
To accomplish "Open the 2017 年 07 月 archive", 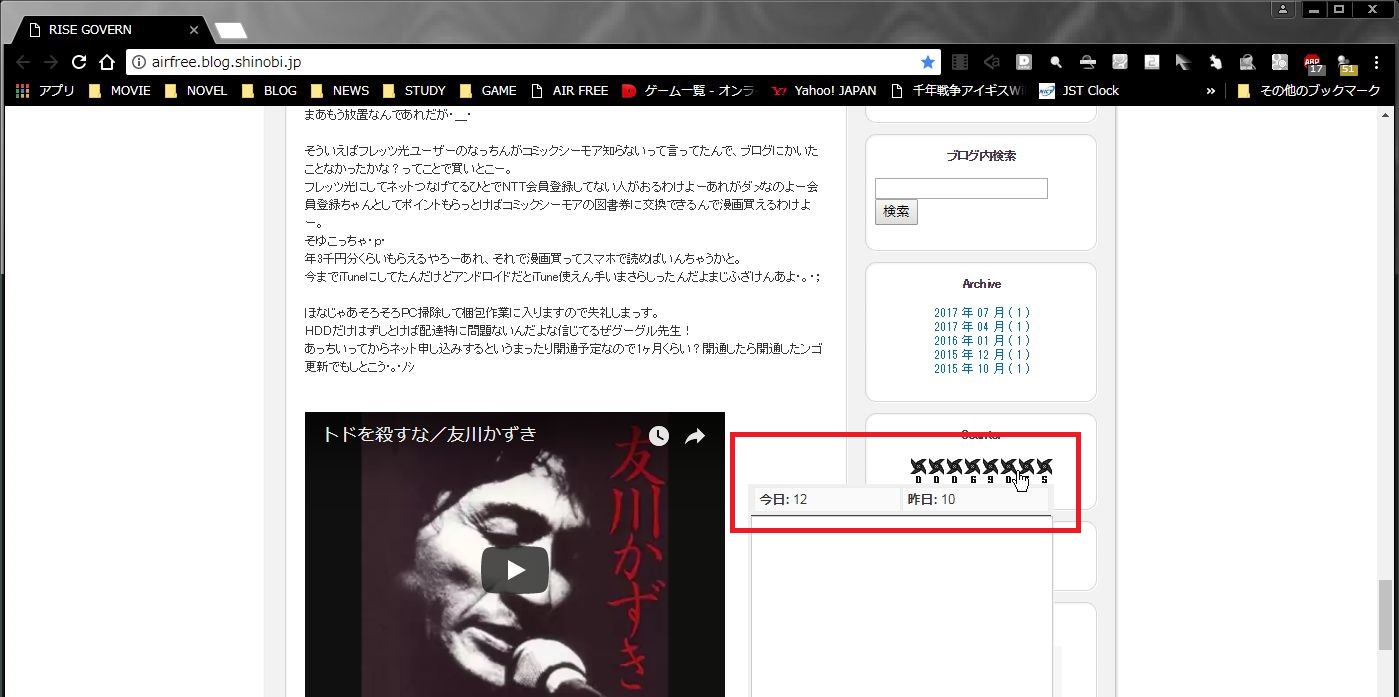I will point(982,313).
